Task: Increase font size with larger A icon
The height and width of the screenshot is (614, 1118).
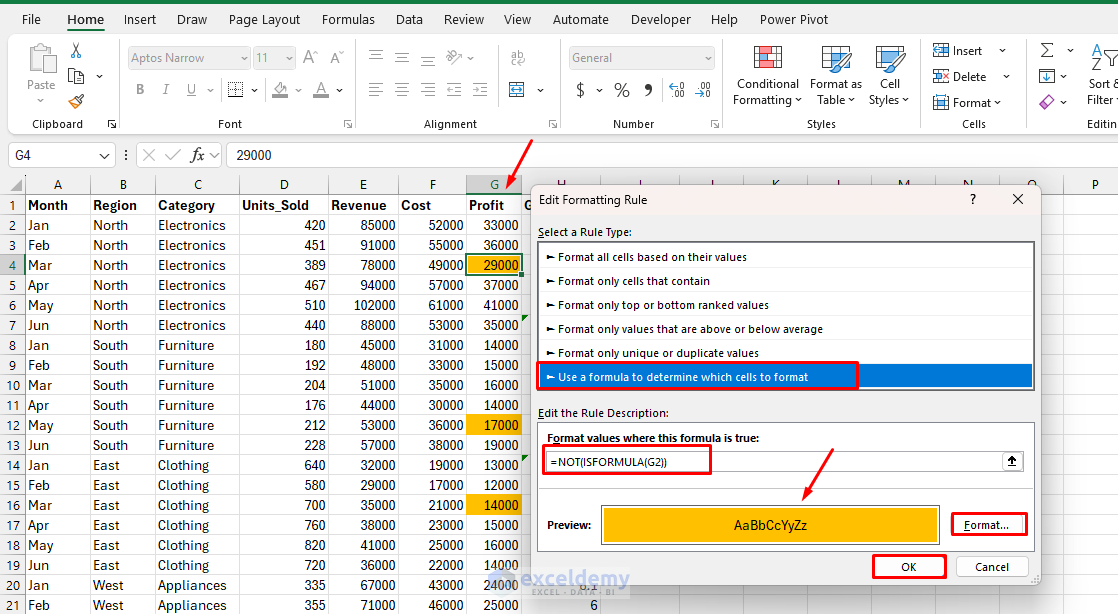Action: [310, 57]
